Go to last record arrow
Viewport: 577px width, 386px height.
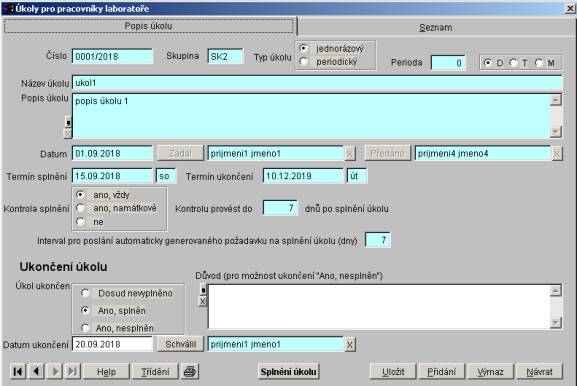click(72, 372)
